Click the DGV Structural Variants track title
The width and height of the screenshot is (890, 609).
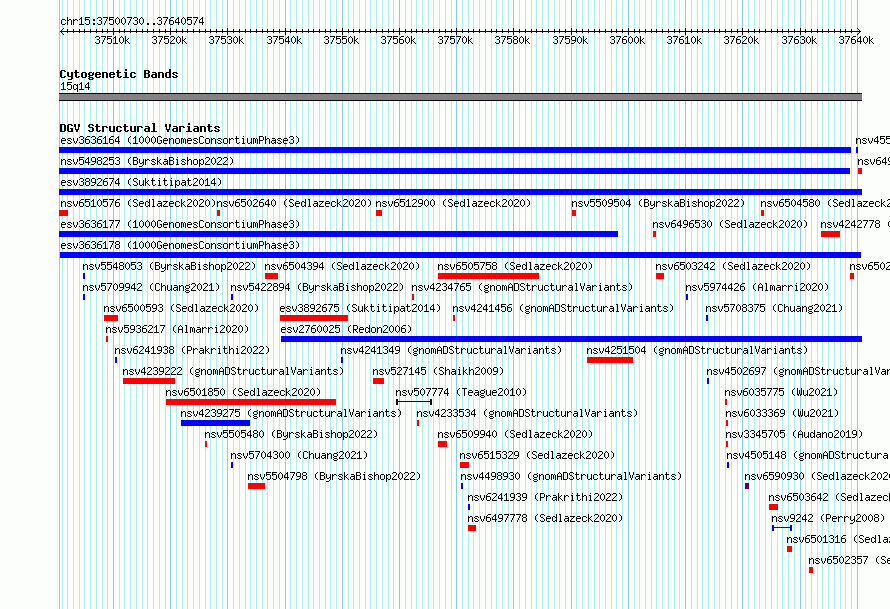(x=140, y=128)
